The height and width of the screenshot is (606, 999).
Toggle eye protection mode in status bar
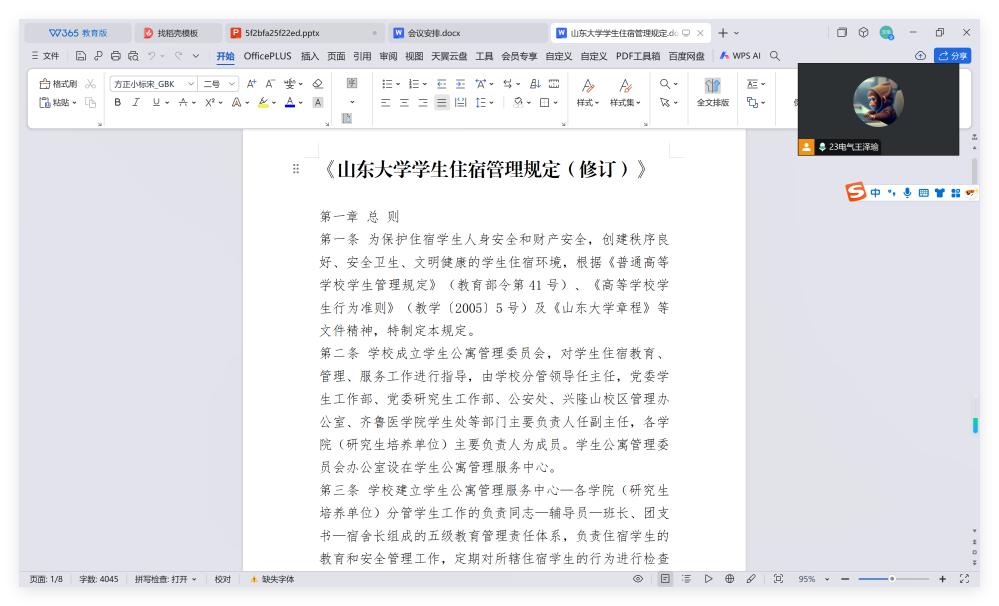[x=638, y=579]
